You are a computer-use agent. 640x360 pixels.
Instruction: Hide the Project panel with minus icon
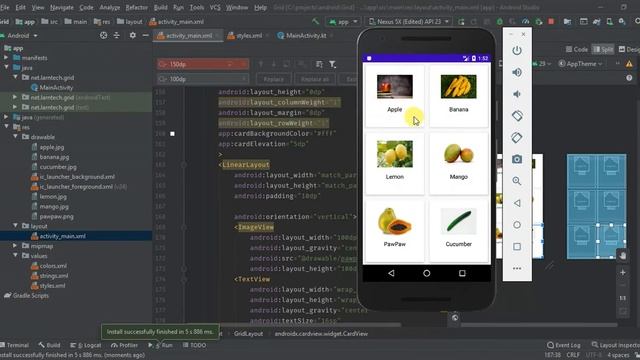(x=145, y=36)
